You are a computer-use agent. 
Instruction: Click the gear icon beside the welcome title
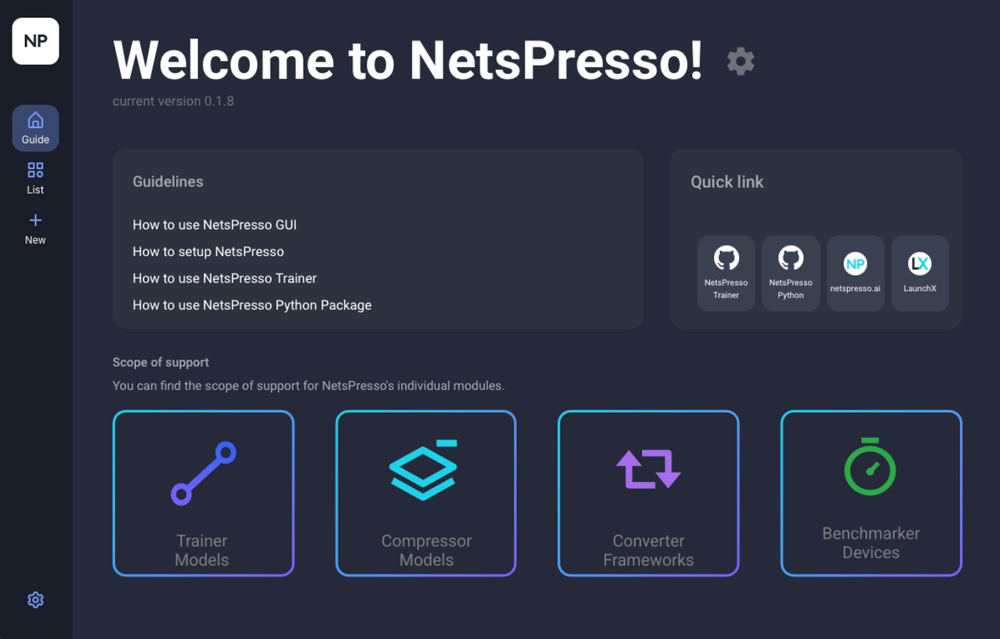click(740, 61)
